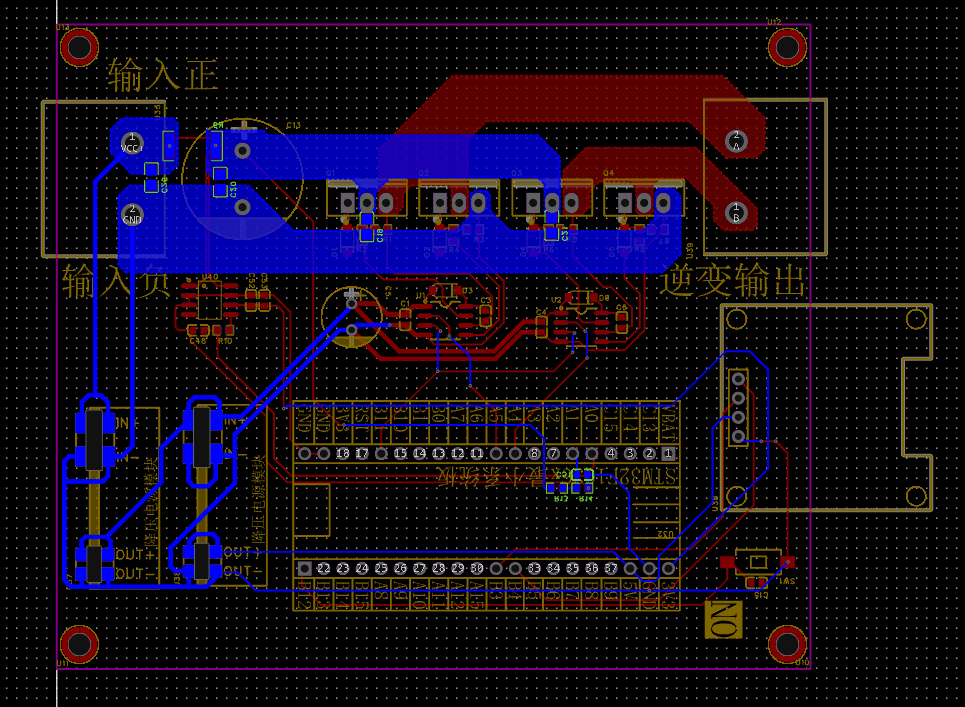Select output terminal pad A
Image resolution: width=965 pixels, height=707 pixels.
point(736,140)
